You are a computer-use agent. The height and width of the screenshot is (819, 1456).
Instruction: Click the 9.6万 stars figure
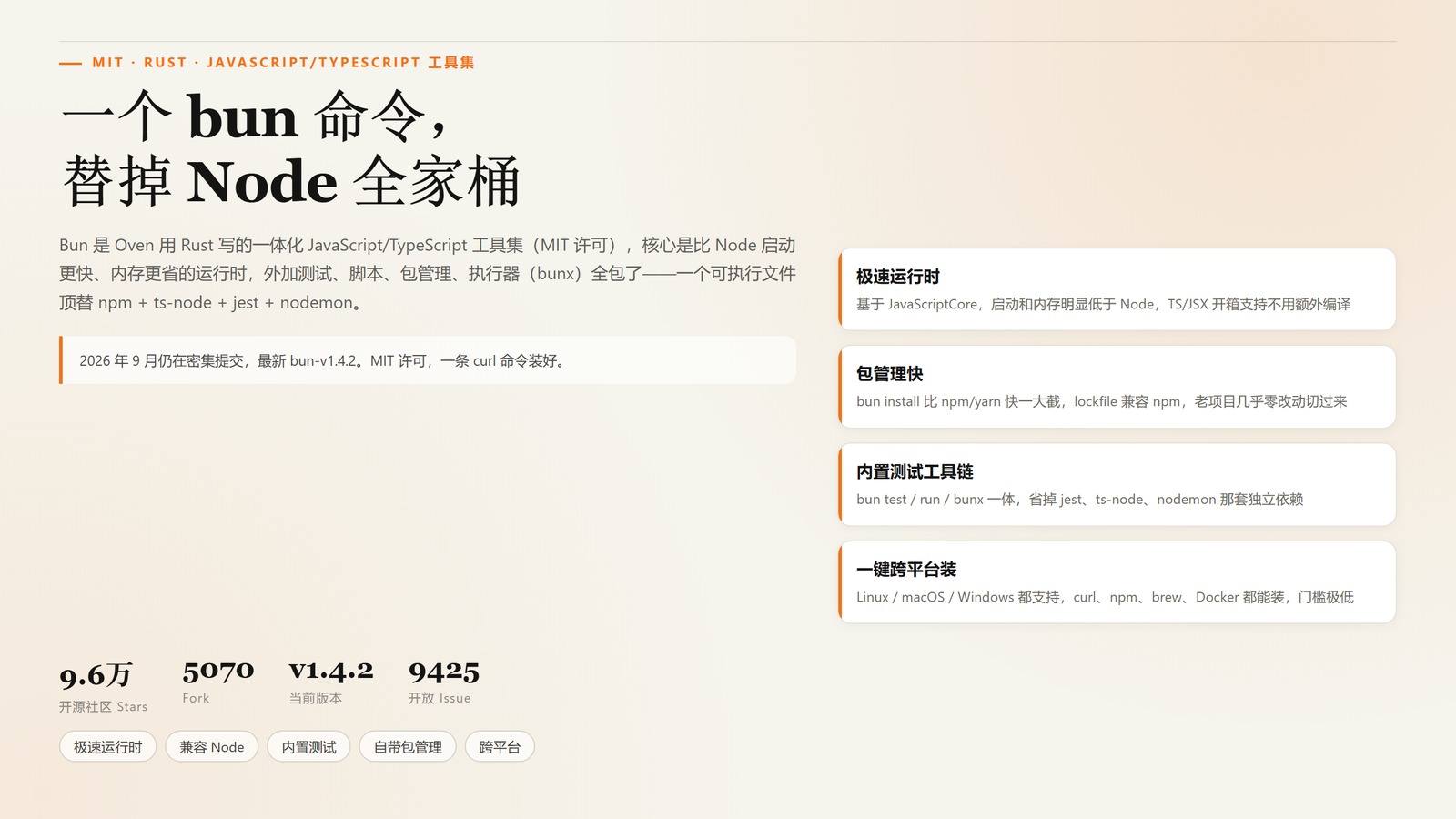tap(96, 676)
